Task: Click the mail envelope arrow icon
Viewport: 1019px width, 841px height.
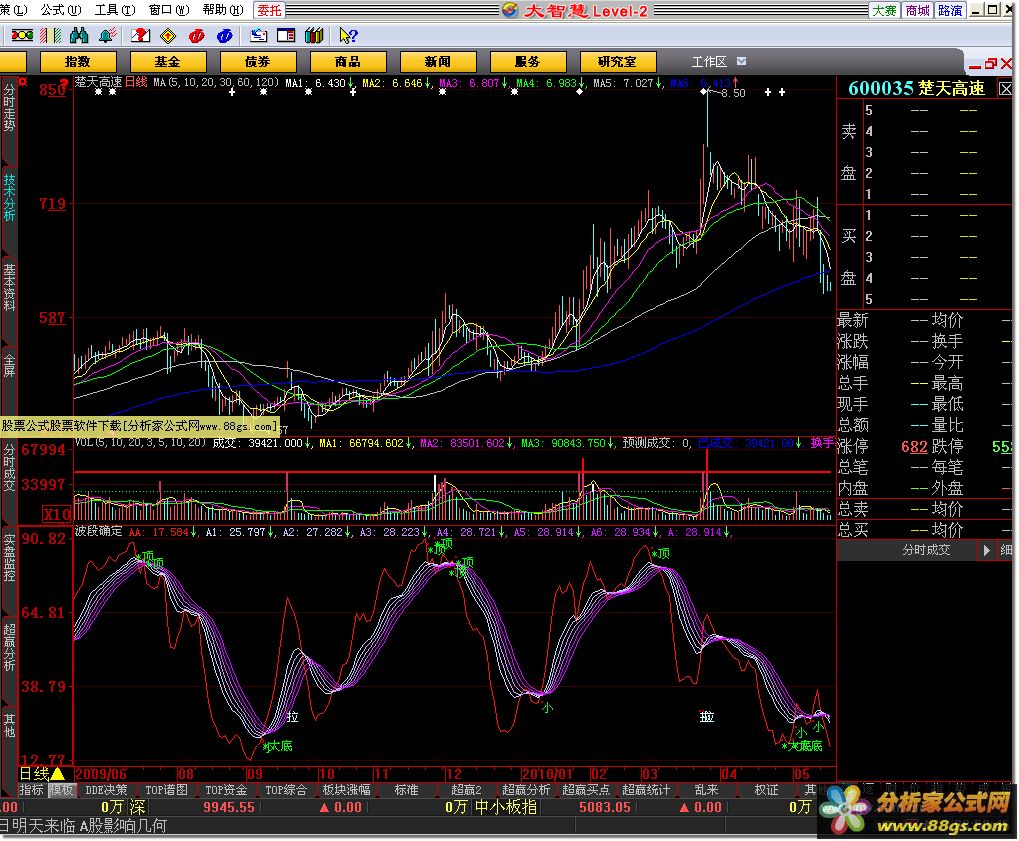Action: coord(259,36)
